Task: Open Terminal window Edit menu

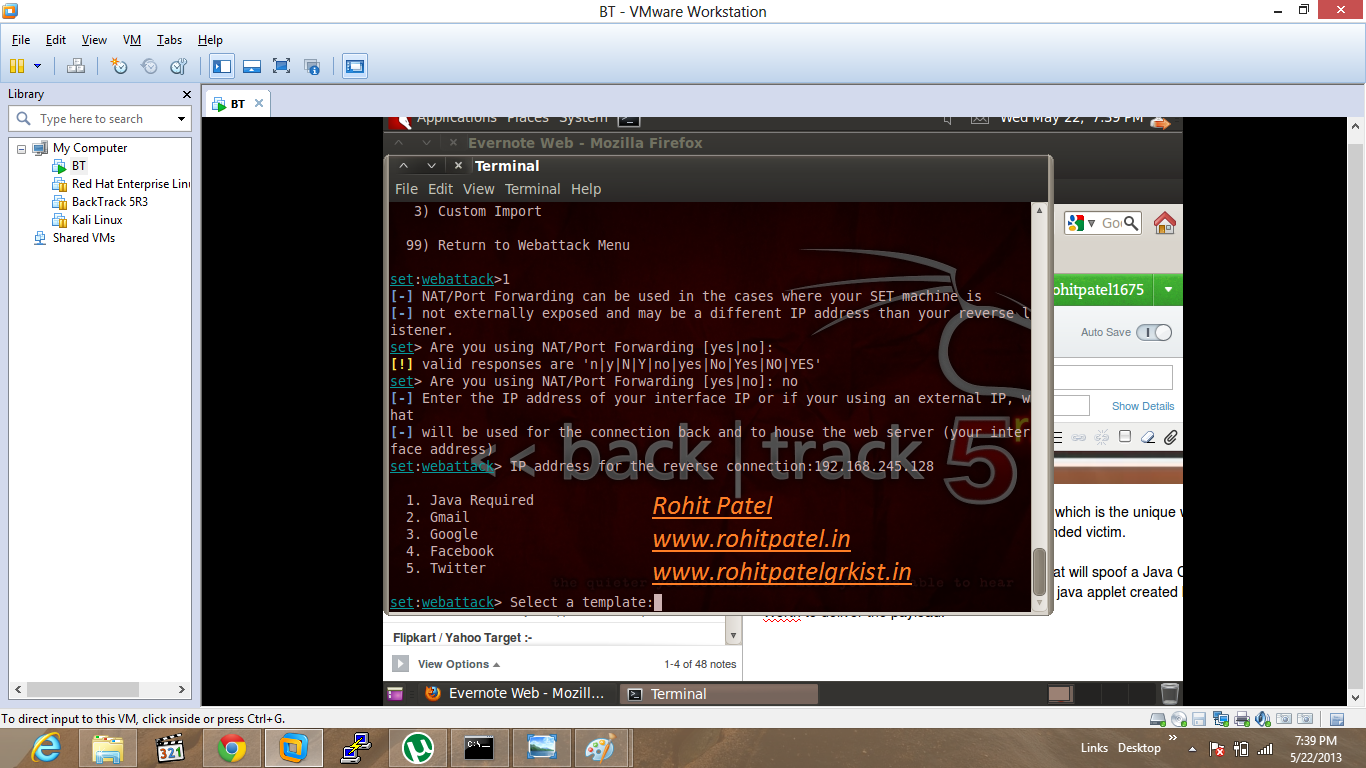Action: coord(440,189)
